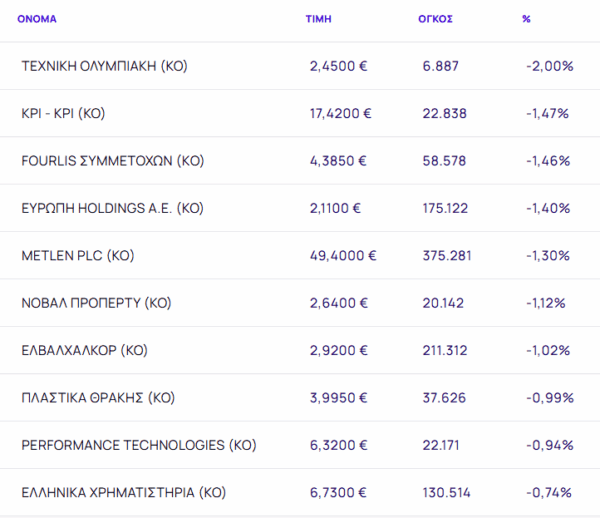
Task: Click percent change -1,40%
Action: pos(548,209)
